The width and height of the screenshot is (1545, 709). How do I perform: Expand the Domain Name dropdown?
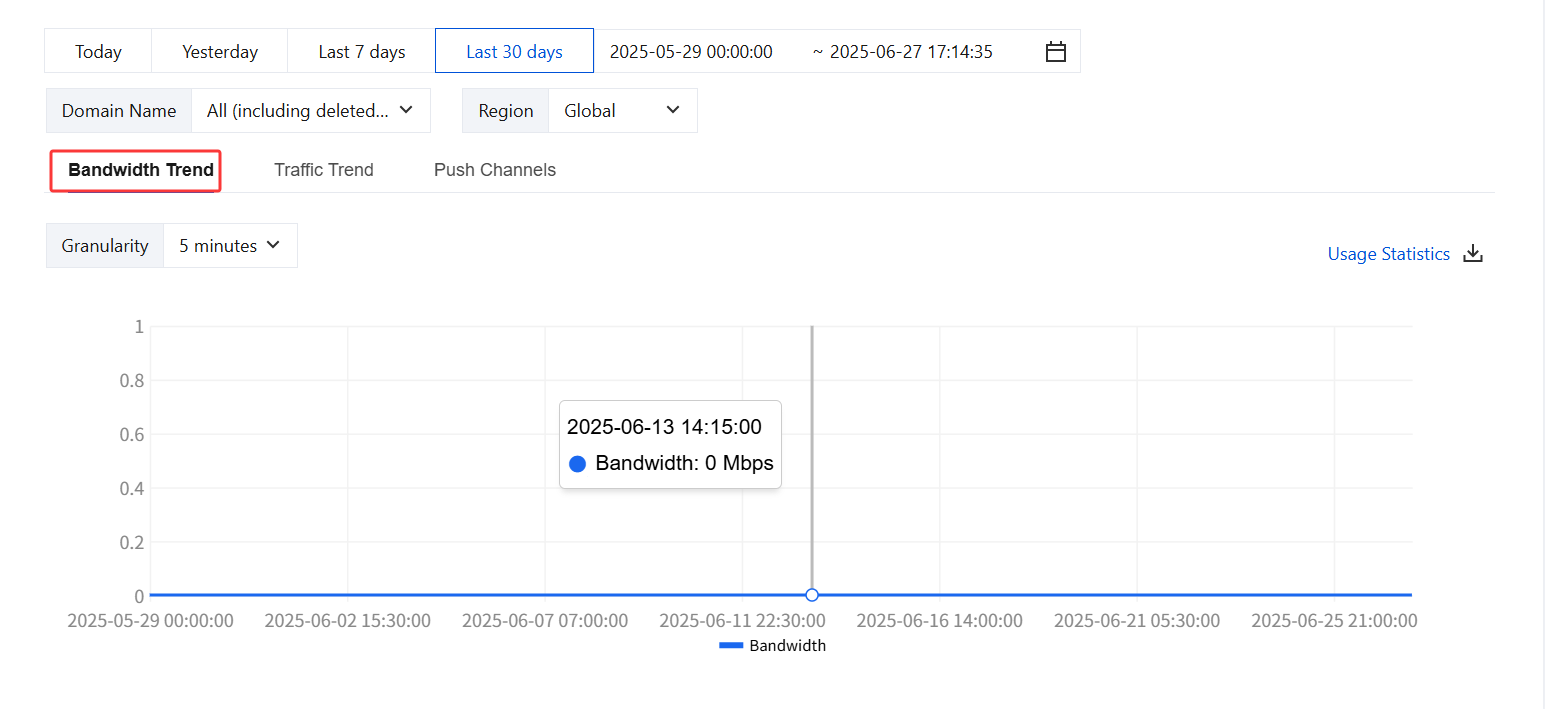[310, 111]
